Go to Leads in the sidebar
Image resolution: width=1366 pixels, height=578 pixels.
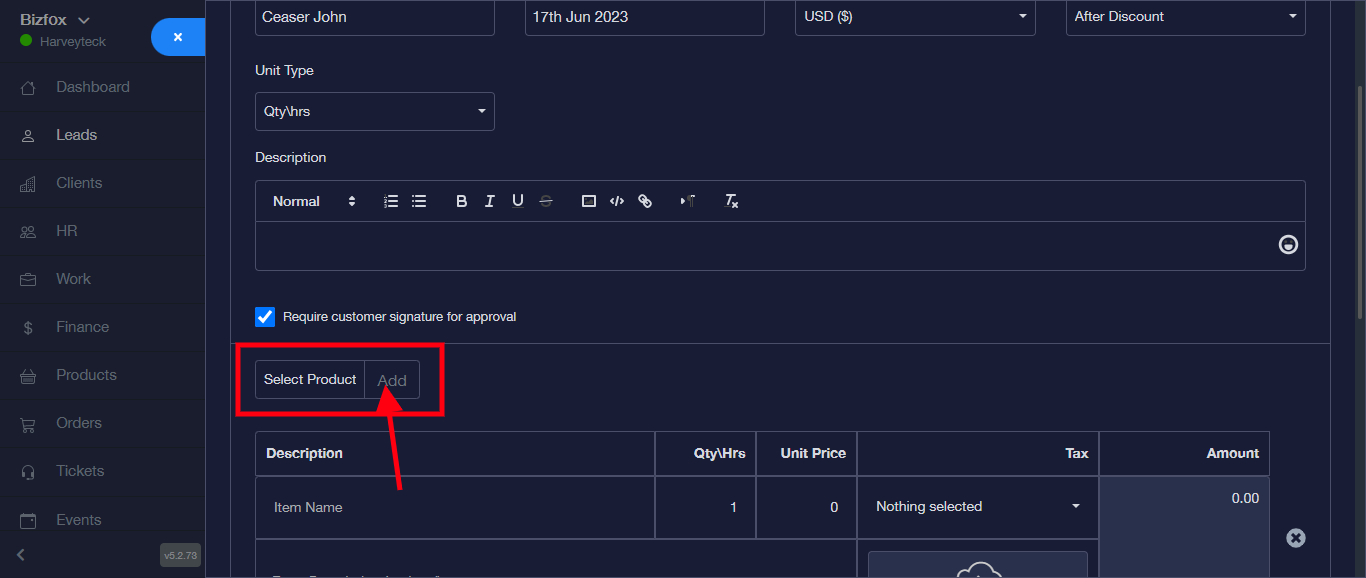[x=76, y=135]
